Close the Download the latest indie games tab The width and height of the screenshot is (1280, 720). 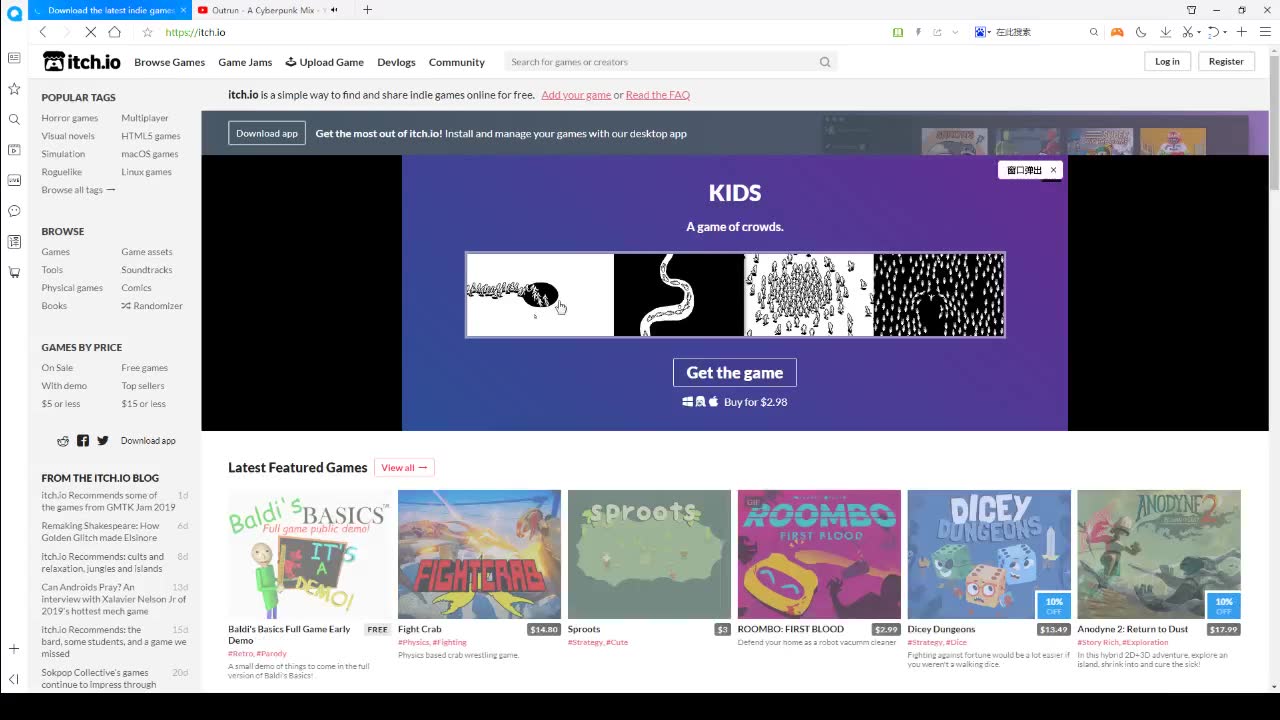tap(183, 10)
